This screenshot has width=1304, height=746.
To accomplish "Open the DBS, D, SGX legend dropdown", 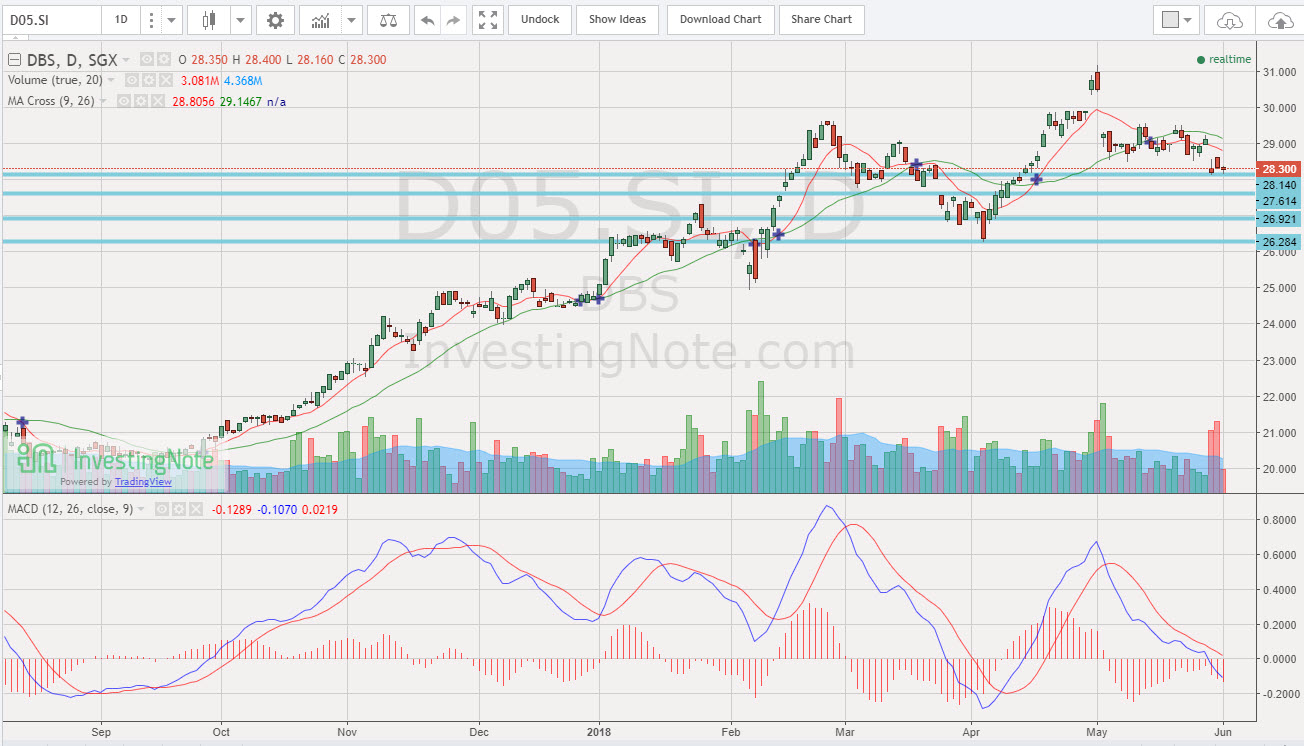I will click(126, 60).
